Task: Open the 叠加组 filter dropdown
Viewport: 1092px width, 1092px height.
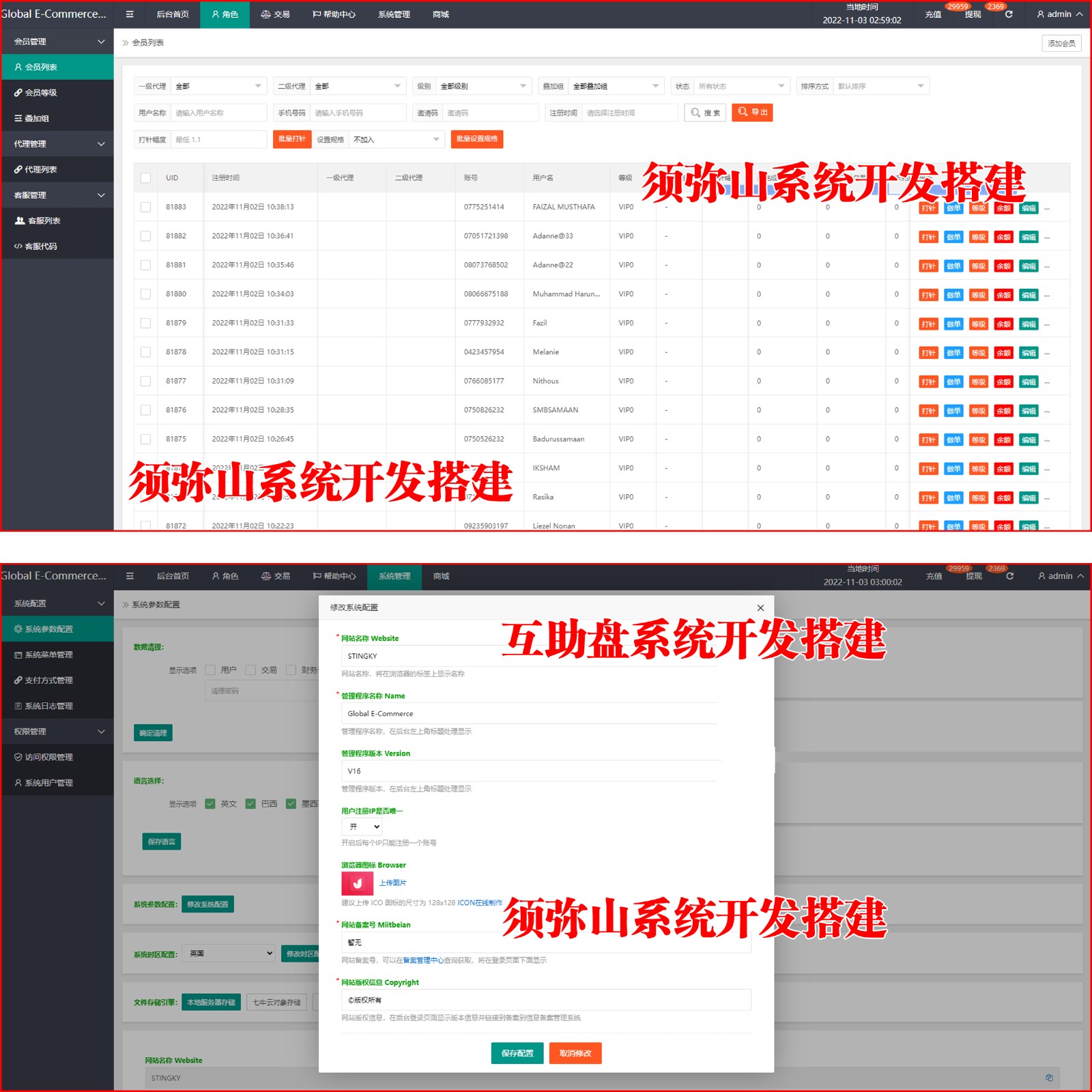Action: [616, 86]
